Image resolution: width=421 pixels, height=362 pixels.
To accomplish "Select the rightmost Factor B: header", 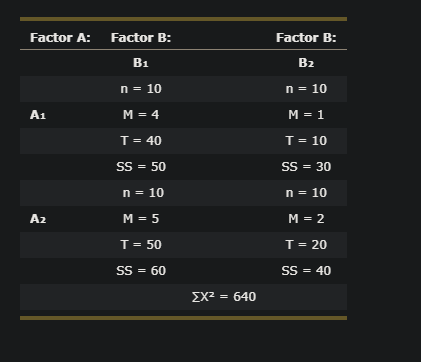I will coord(306,38).
